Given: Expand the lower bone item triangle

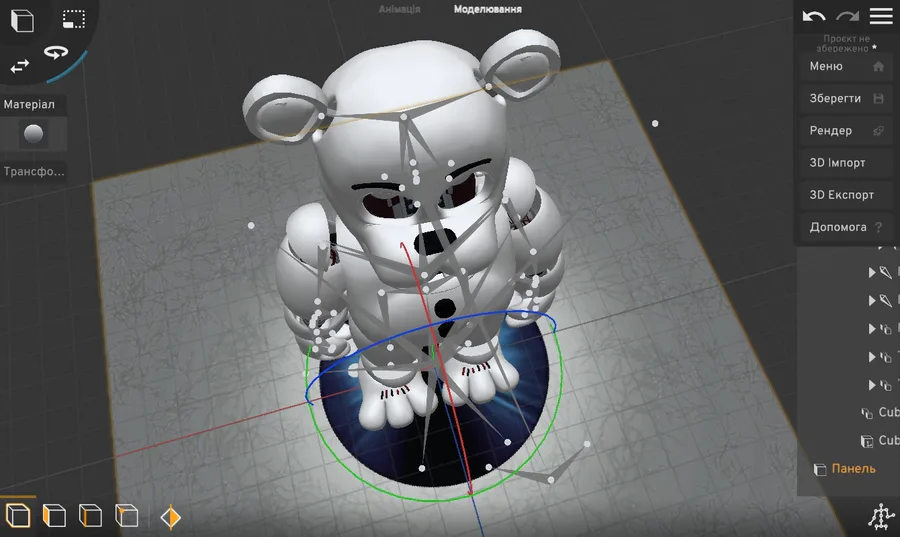Looking at the screenshot, I should (872, 300).
